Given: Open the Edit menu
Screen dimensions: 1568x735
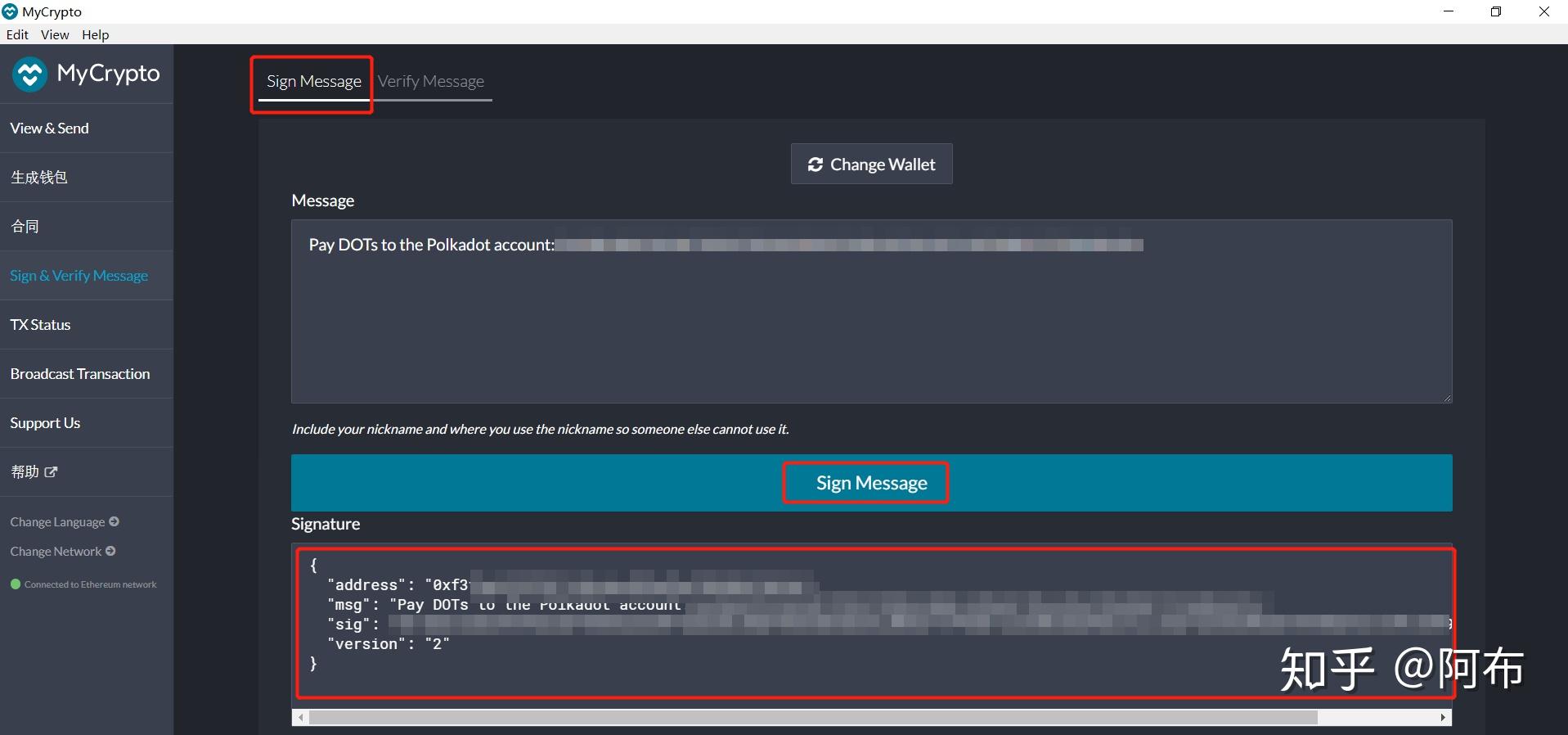Looking at the screenshot, I should (x=17, y=34).
